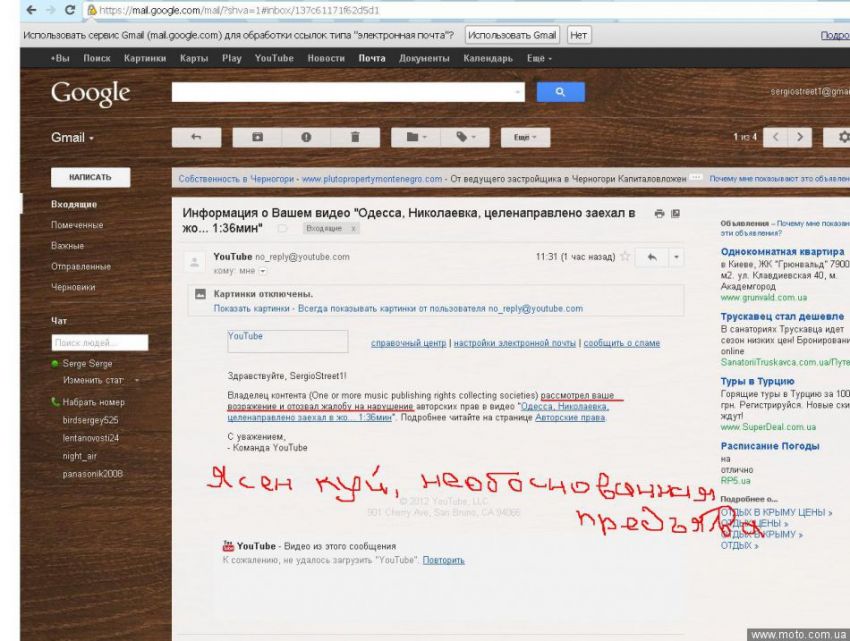Toggle importance marker beside subject
850x641 pixels.
click(282, 228)
